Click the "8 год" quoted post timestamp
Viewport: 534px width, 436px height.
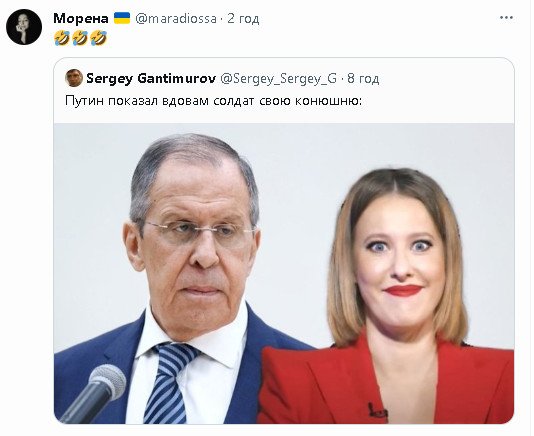[363, 79]
